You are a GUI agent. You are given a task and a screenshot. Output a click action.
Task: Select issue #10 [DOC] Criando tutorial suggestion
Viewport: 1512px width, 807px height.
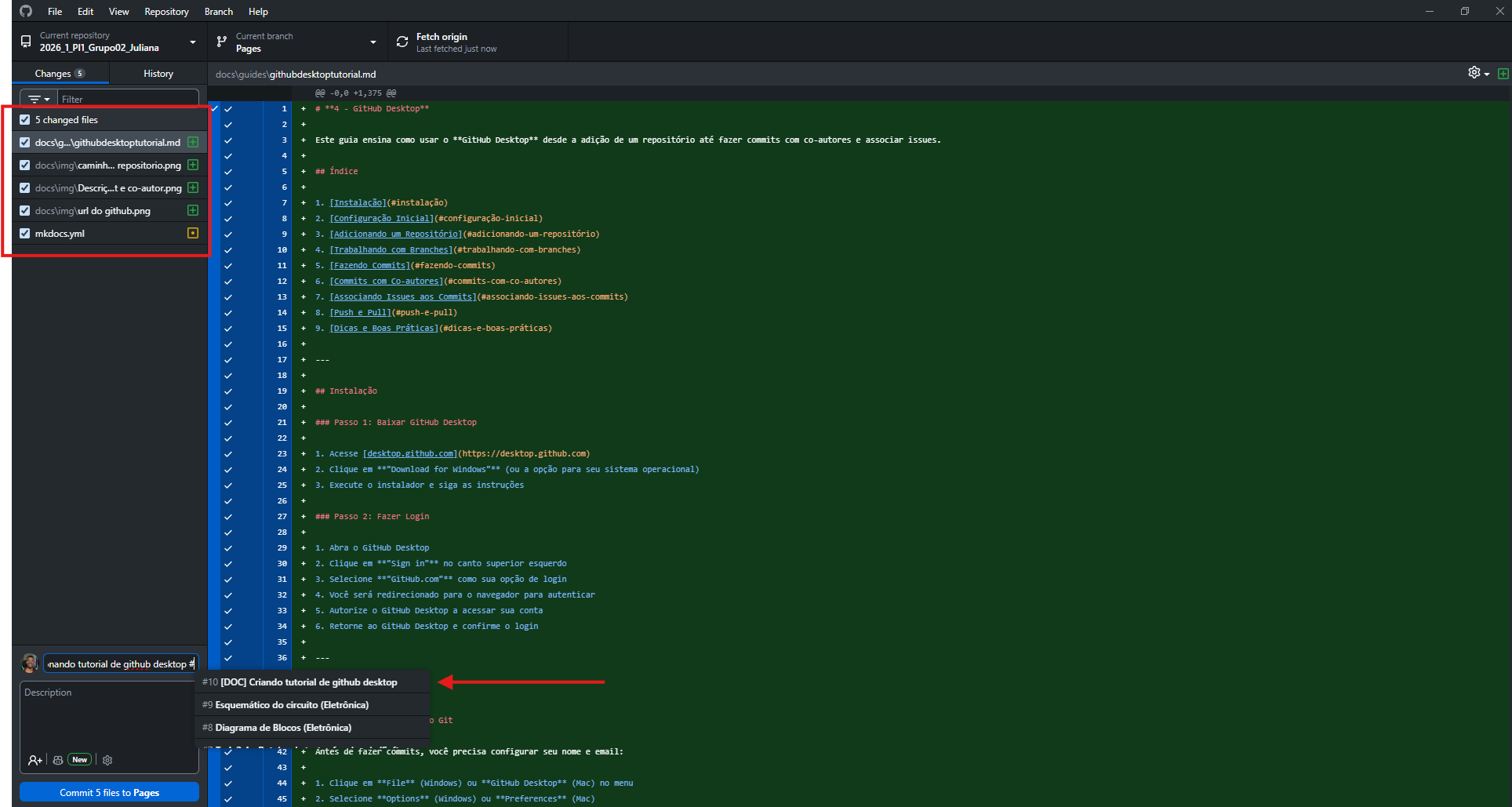click(x=312, y=682)
